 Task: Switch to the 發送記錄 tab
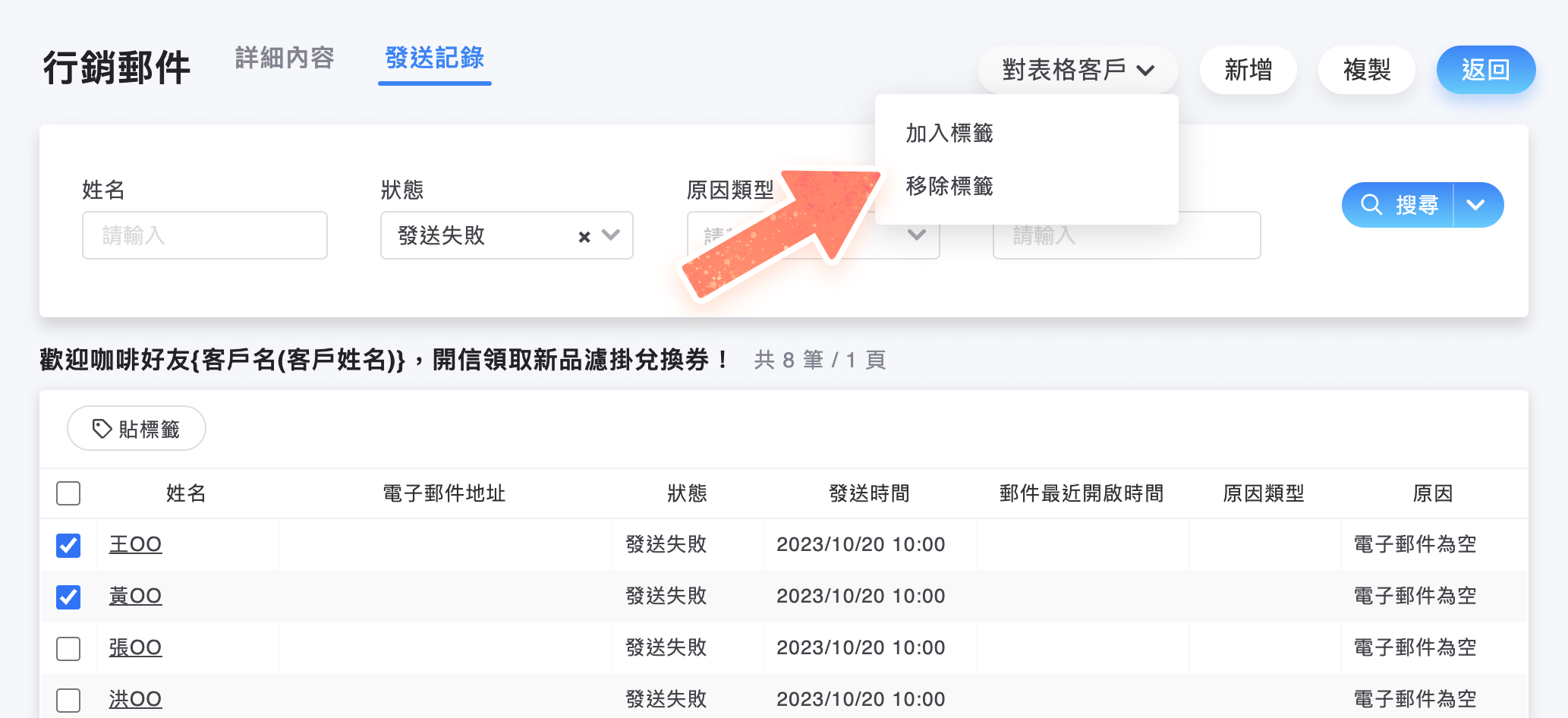[434, 58]
